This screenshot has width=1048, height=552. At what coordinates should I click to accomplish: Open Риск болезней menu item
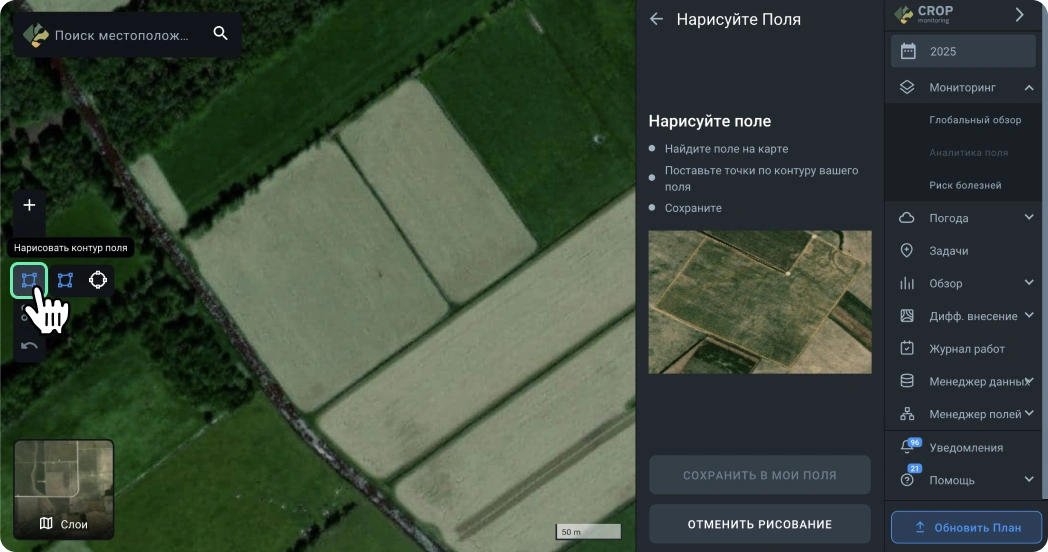point(964,186)
